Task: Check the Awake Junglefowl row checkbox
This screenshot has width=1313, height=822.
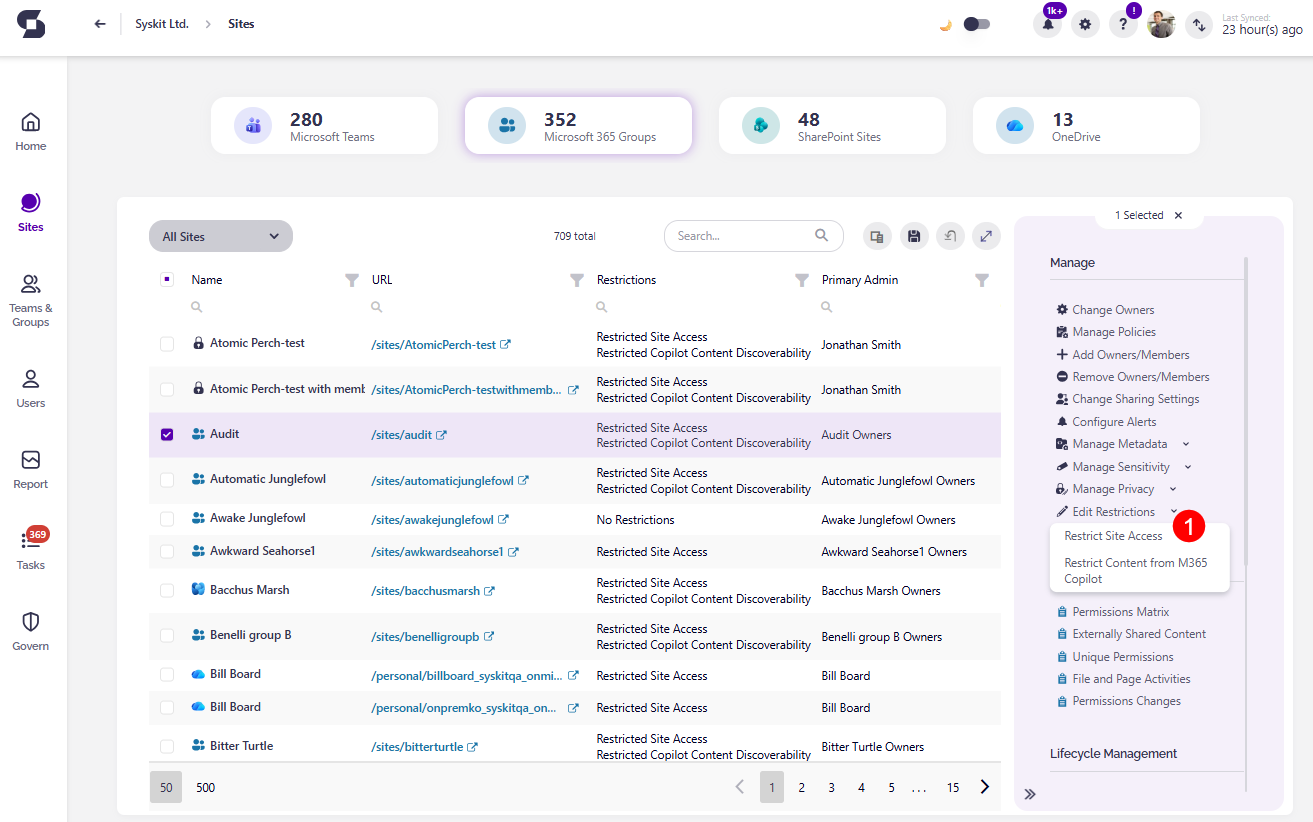Action: coord(167,519)
